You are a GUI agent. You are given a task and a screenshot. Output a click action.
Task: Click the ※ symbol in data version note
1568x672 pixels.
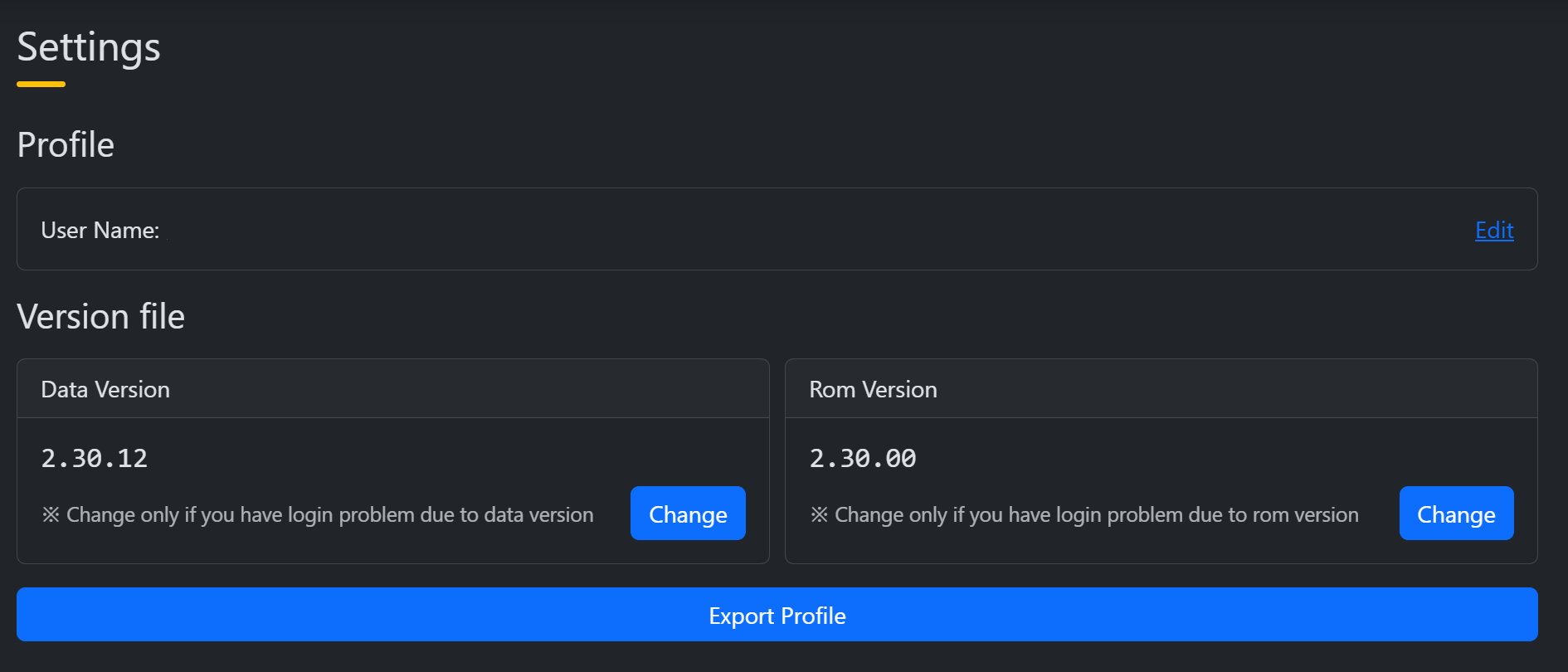[x=51, y=515]
